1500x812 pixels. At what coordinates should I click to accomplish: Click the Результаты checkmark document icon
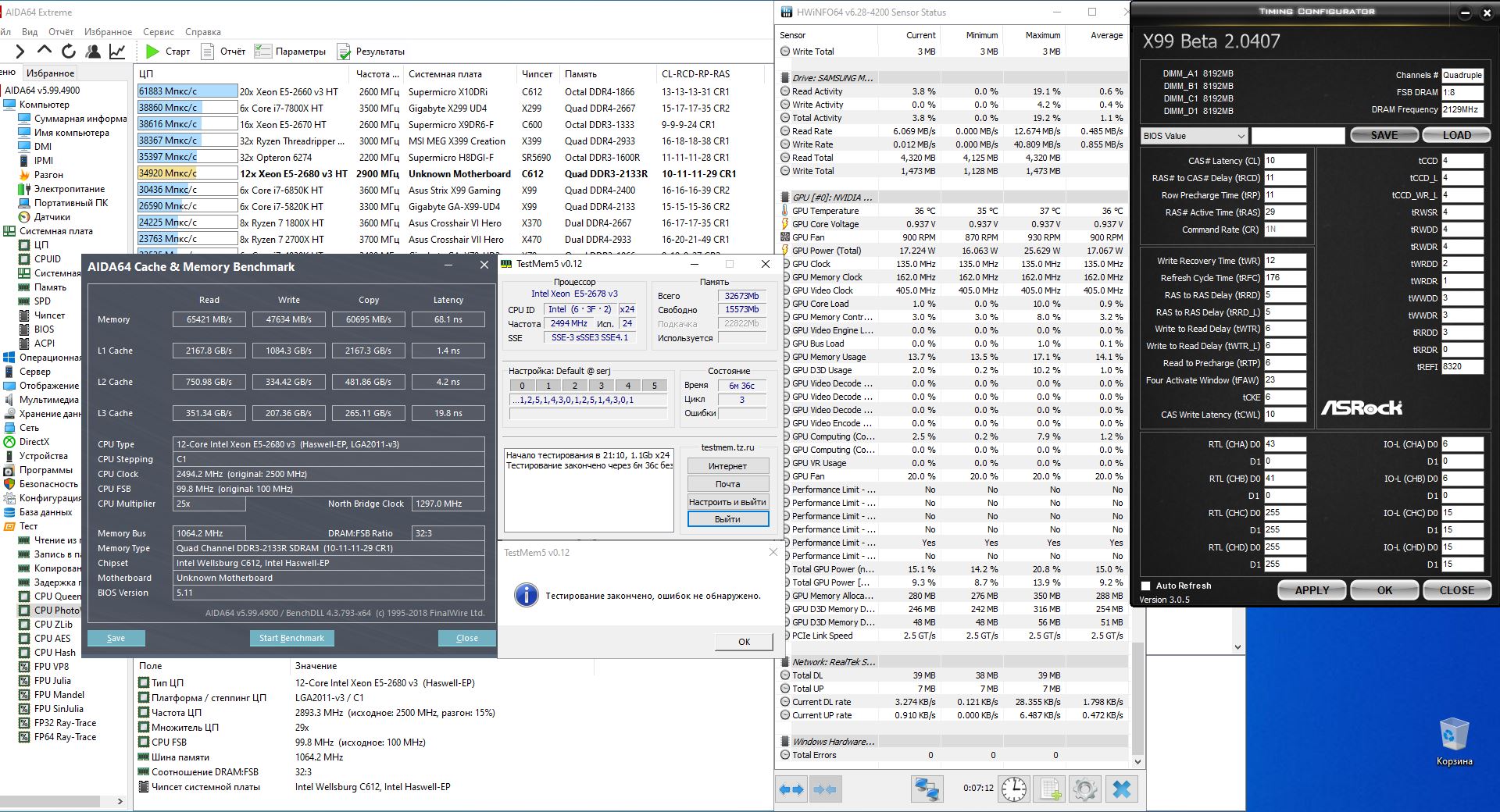point(344,52)
